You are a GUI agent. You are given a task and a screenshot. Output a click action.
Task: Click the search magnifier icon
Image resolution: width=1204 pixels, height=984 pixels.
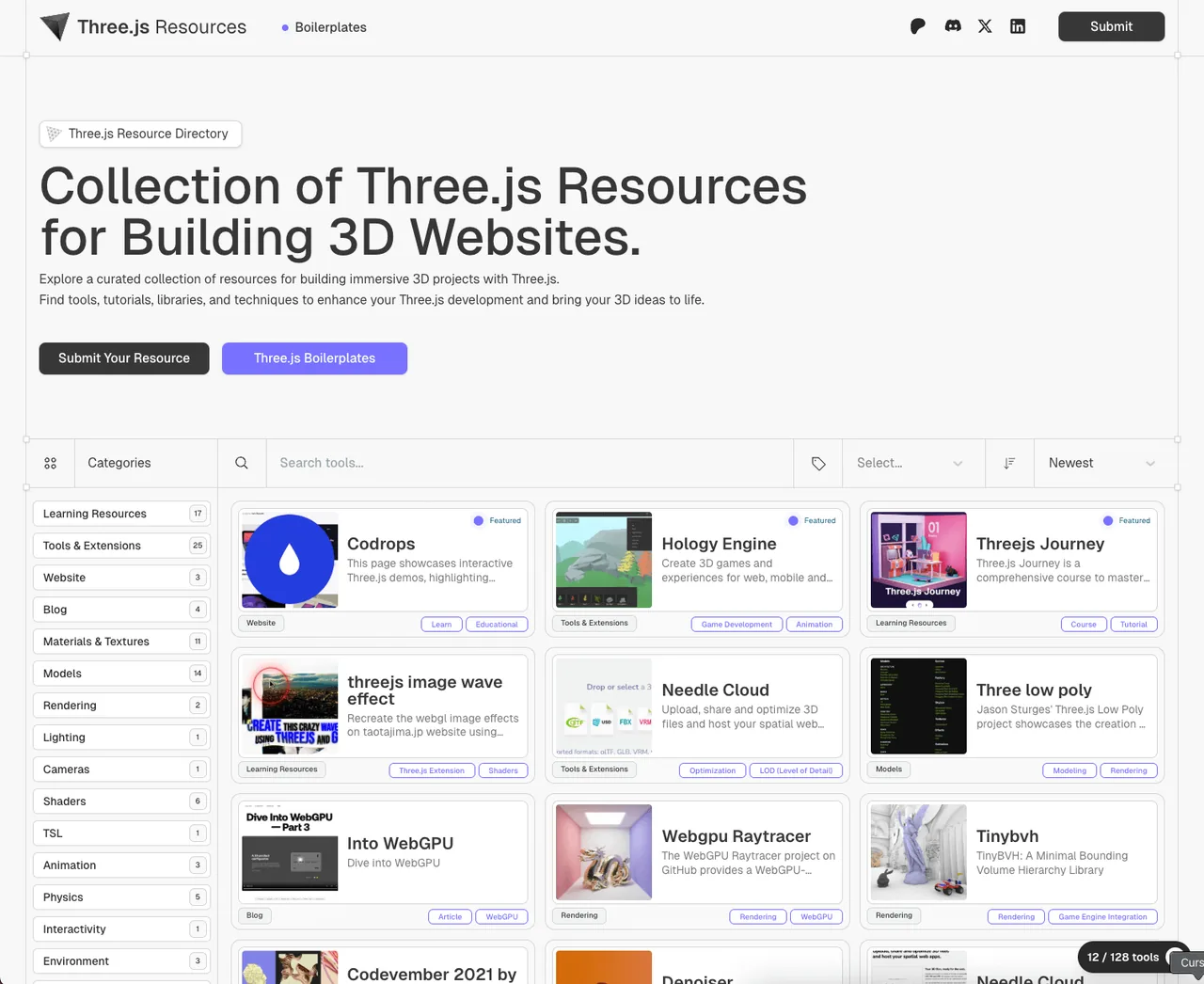[x=242, y=463]
